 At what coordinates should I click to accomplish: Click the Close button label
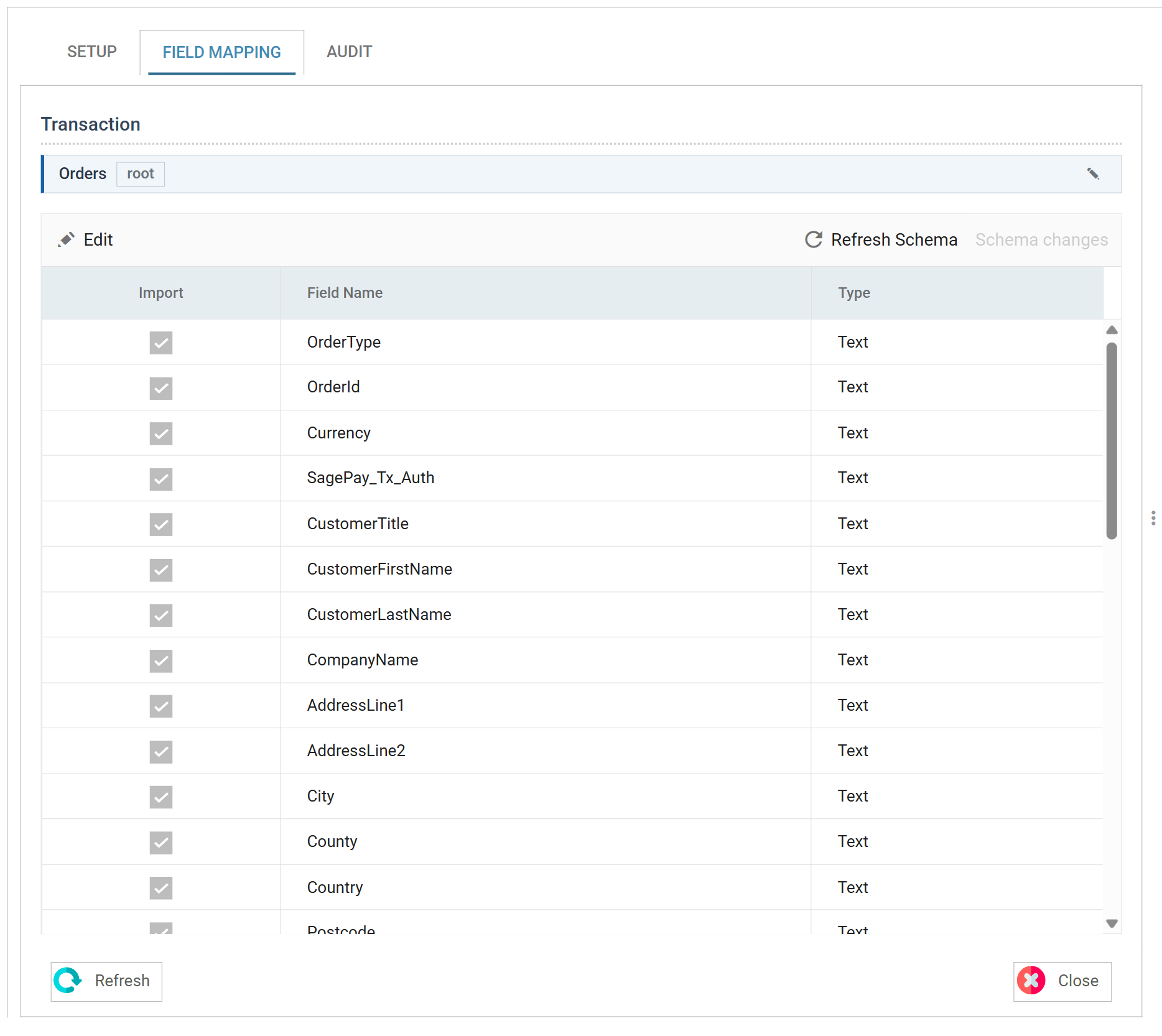tap(1078, 981)
